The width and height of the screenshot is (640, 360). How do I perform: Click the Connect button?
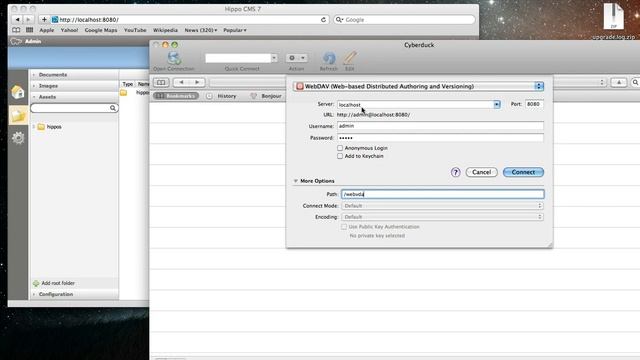[523, 172]
